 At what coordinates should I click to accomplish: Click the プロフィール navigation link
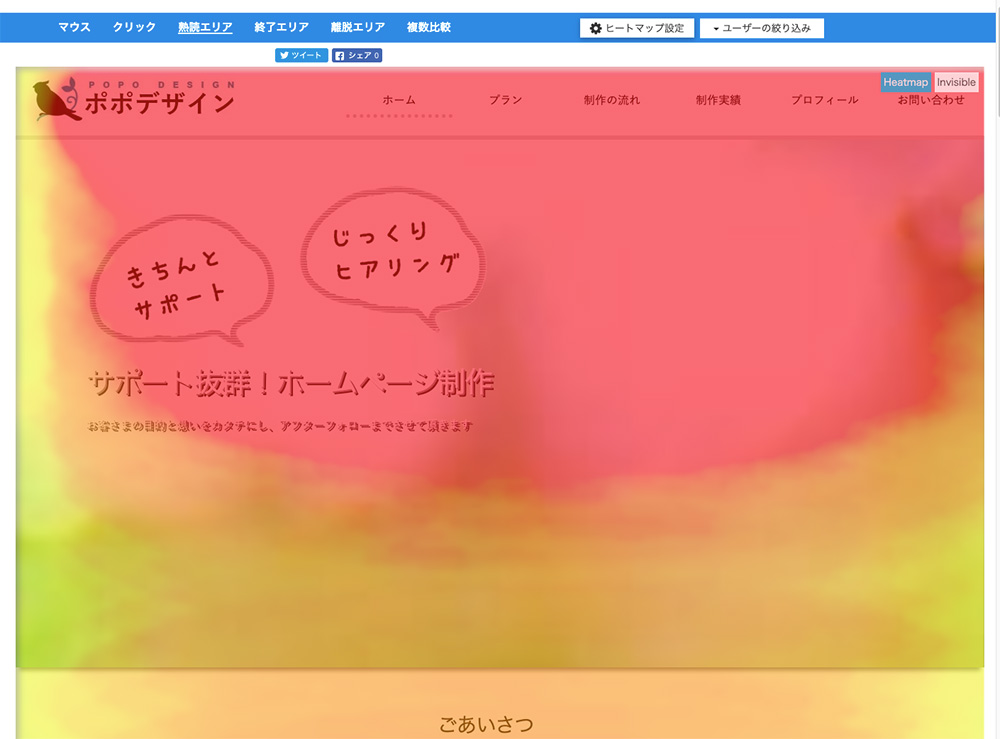coord(823,99)
